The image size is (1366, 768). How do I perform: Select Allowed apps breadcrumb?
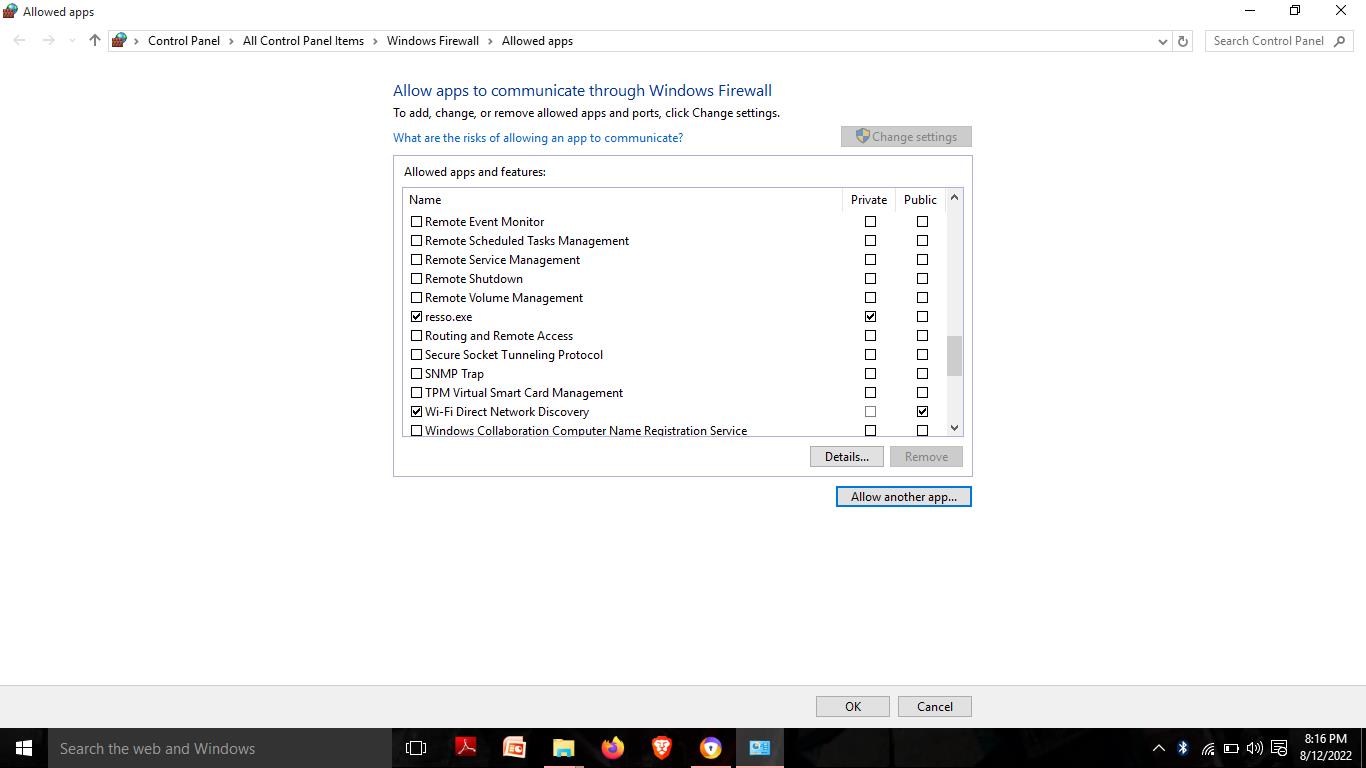pyautogui.click(x=537, y=41)
